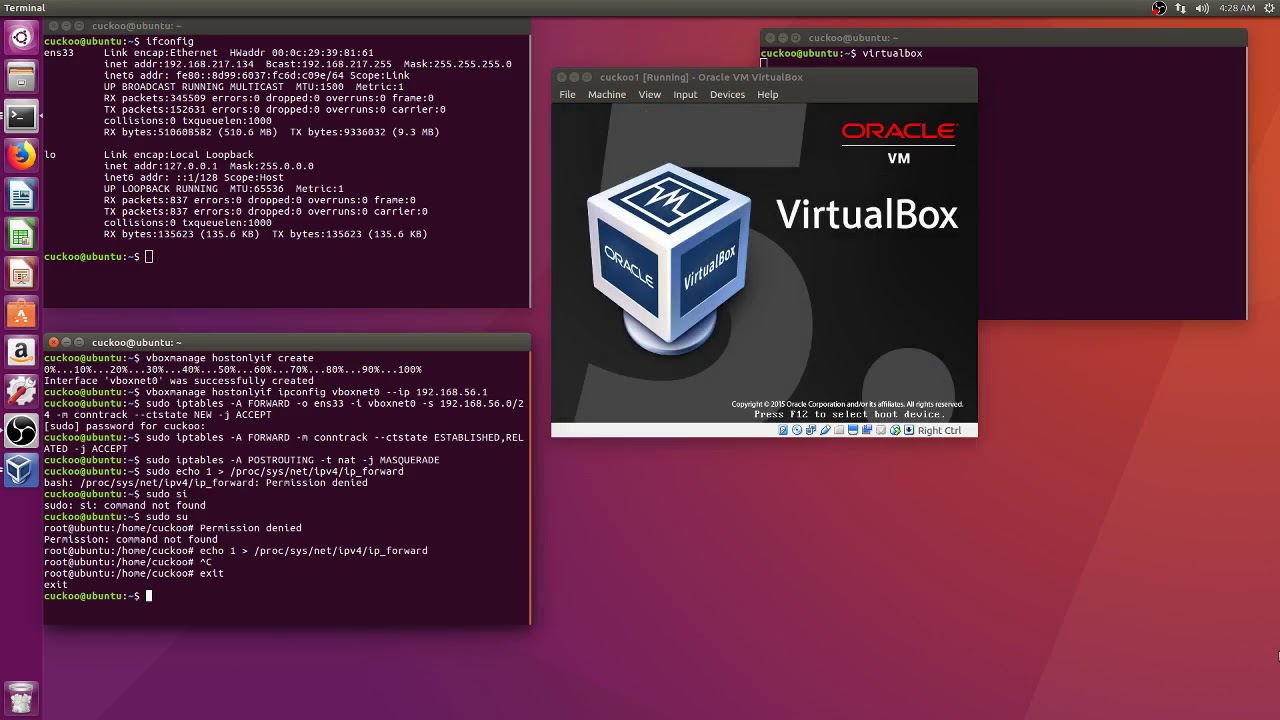The width and height of the screenshot is (1280, 720).
Task: Click the network adapters status icon
Action: pyautogui.click(x=811, y=430)
